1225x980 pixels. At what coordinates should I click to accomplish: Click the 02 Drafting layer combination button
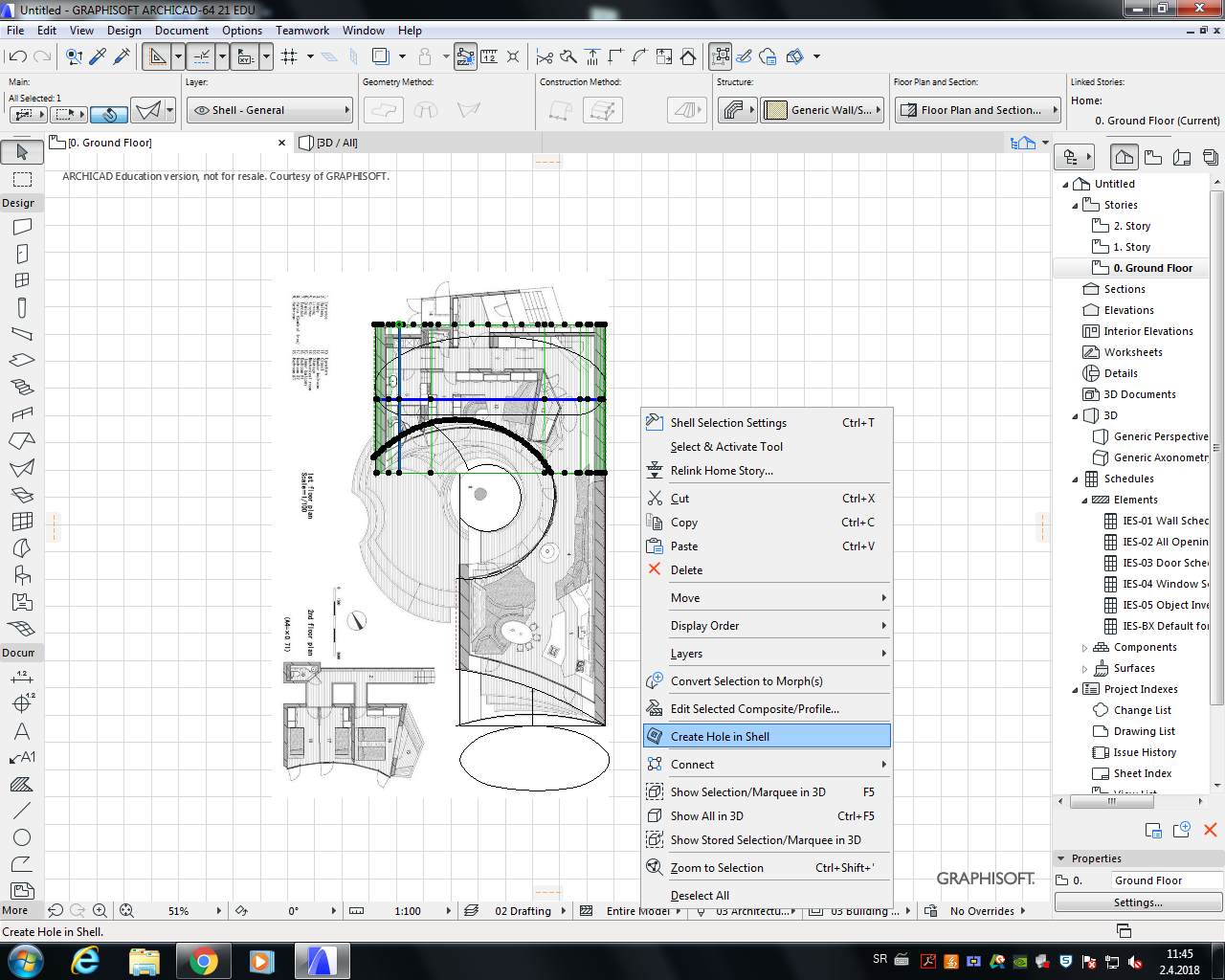[523, 911]
